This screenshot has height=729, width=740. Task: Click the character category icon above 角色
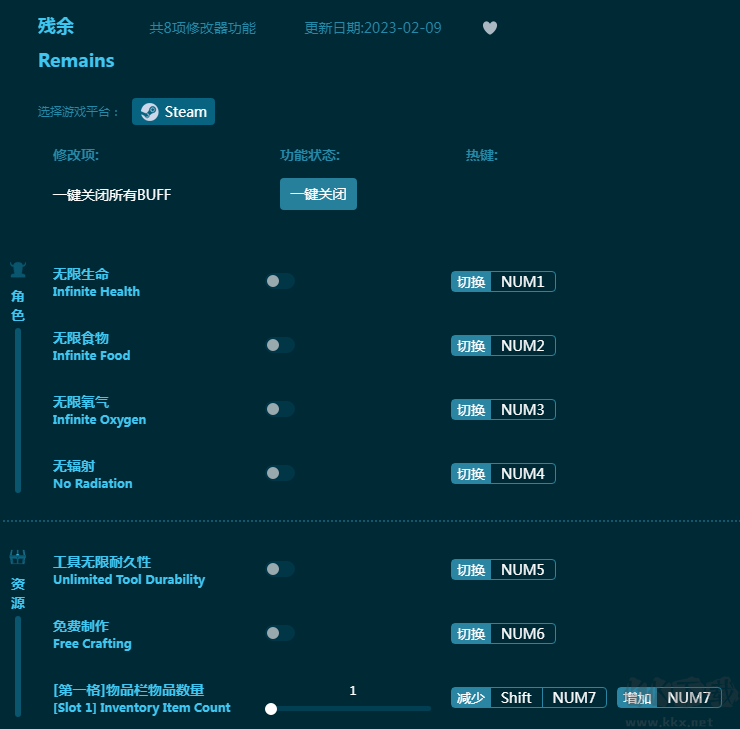coord(18,269)
